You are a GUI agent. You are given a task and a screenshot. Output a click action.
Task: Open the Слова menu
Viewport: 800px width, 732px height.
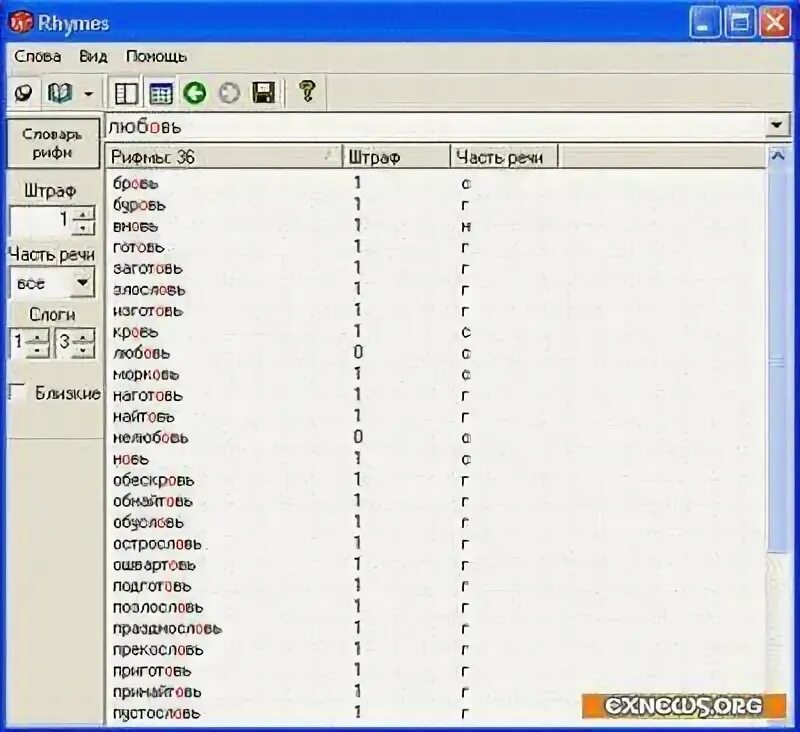[x=38, y=56]
